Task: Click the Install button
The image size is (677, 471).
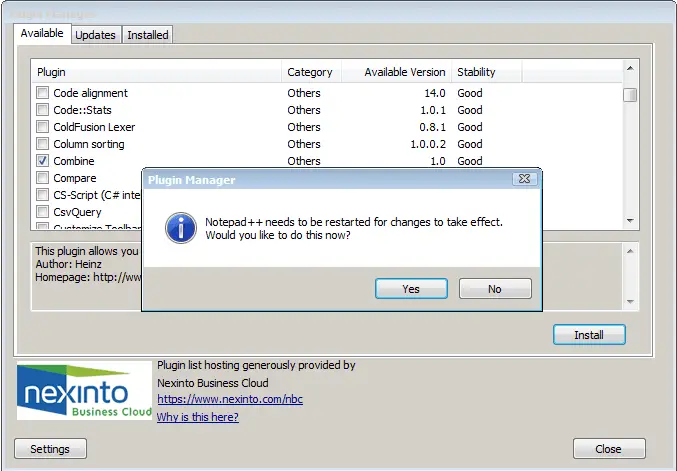Action: [x=589, y=335]
